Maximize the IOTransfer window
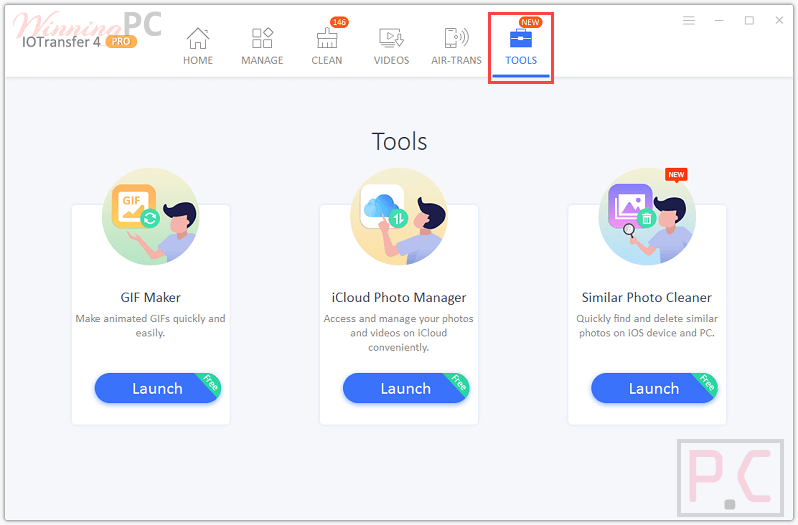 tap(749, 20)
